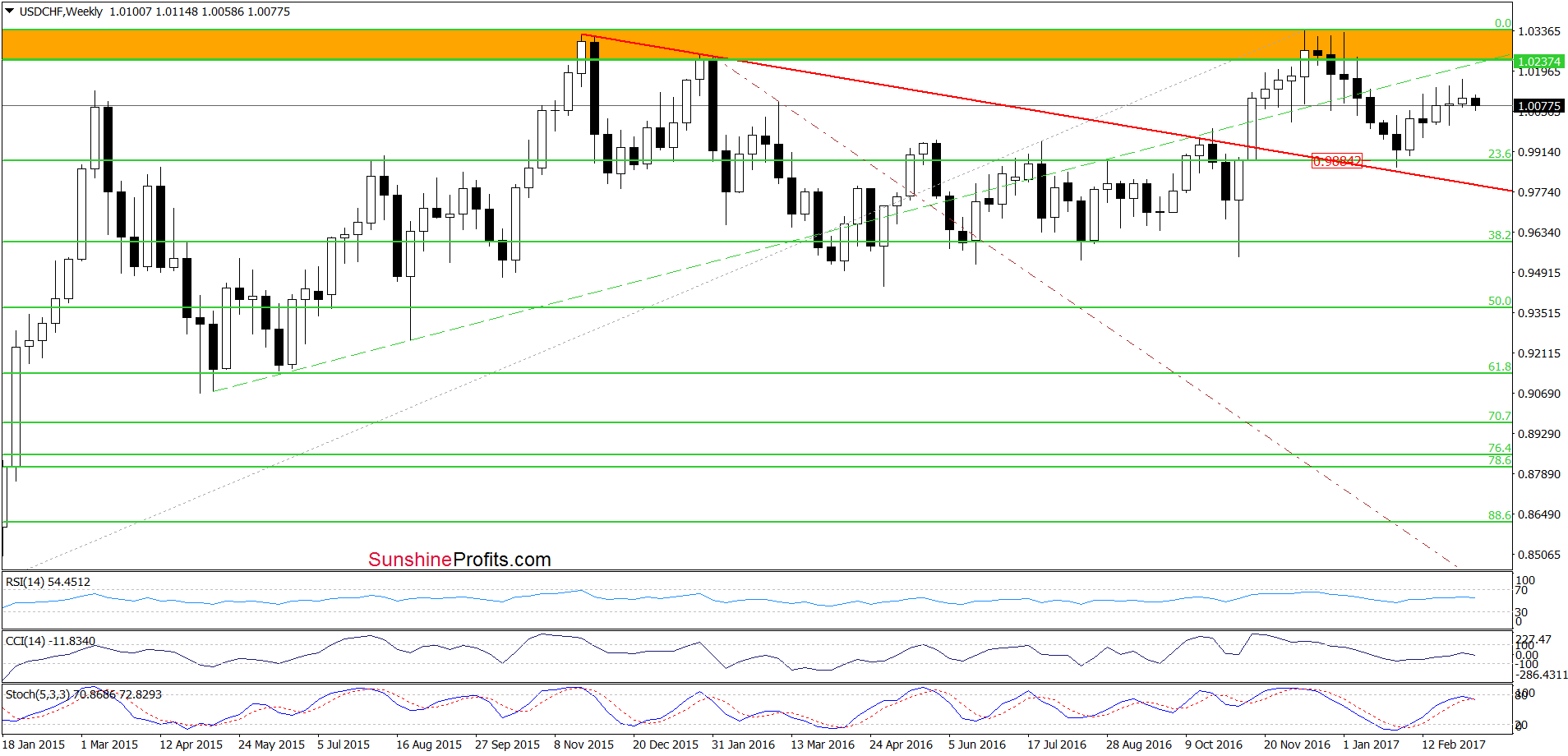Click the 78.6 Fibonacci level label
Viewport: 1568px width, 756px height.
[x=1500, y=460]
